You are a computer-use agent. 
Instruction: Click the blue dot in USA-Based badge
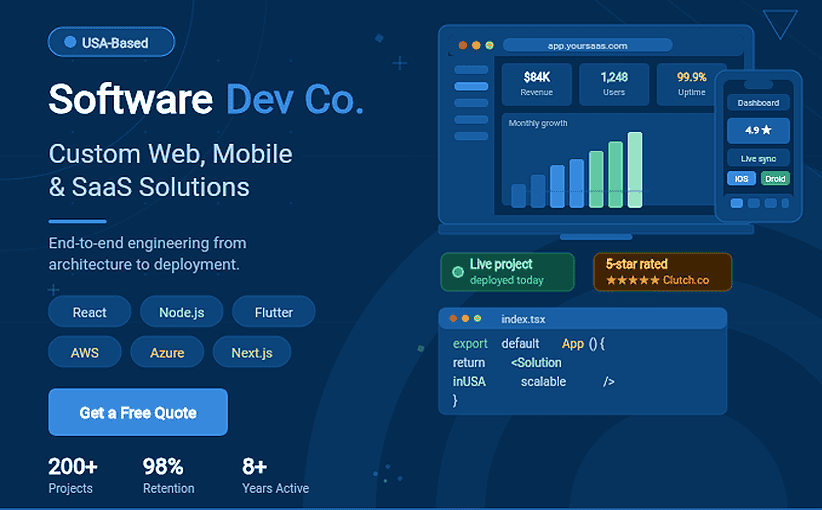[x=70, y=42]
